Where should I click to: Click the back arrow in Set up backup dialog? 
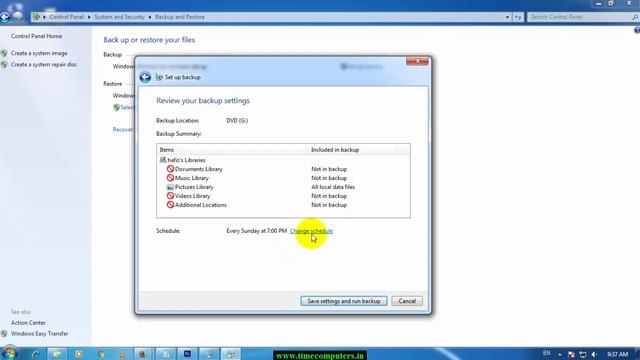[145, 77]
